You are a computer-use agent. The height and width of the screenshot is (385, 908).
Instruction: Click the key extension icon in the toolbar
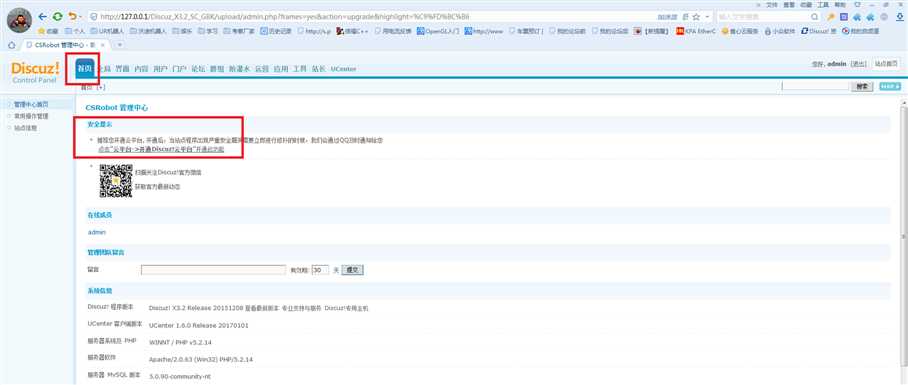(832, 17)
